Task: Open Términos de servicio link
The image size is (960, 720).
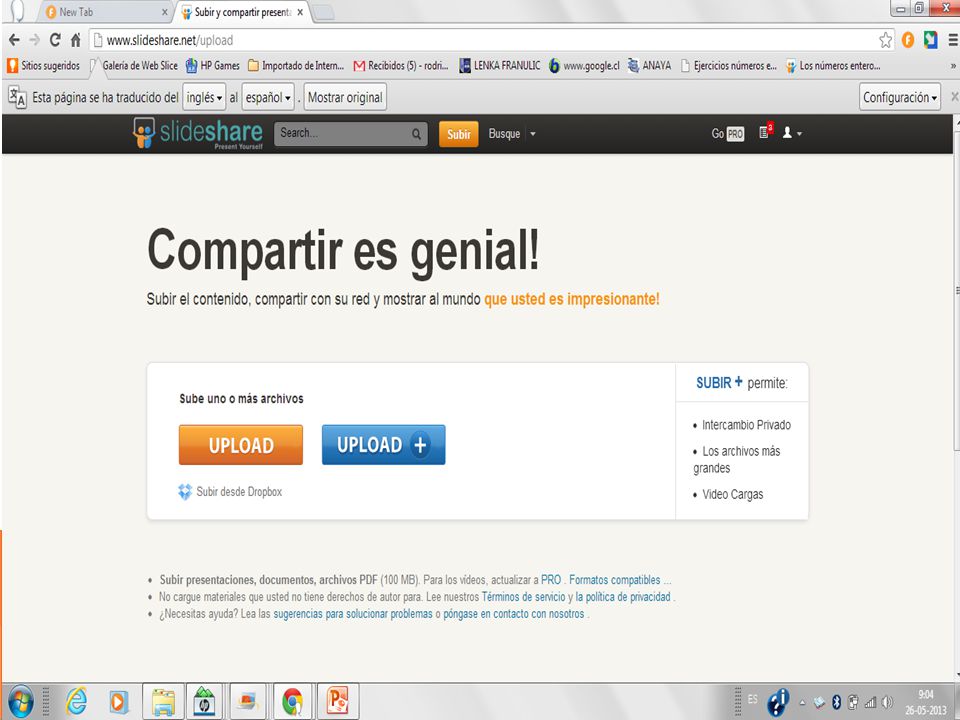Action: pos(523,596)
